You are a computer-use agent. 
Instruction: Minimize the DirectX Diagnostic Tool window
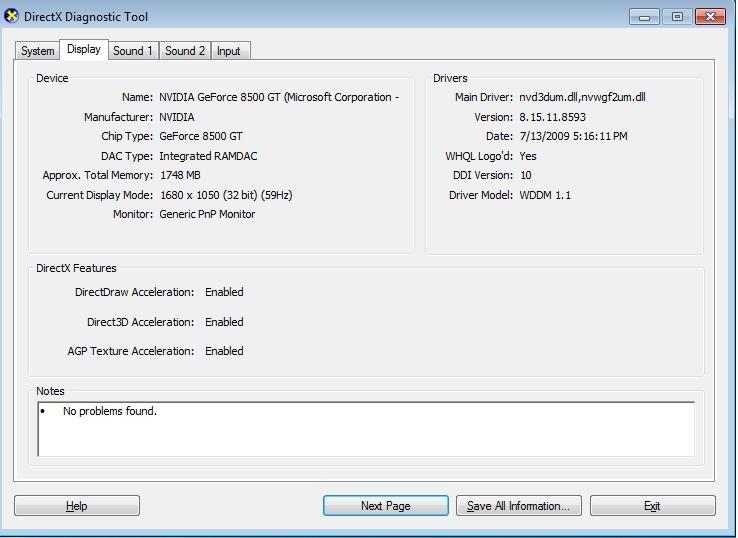[x=644, y=17]
